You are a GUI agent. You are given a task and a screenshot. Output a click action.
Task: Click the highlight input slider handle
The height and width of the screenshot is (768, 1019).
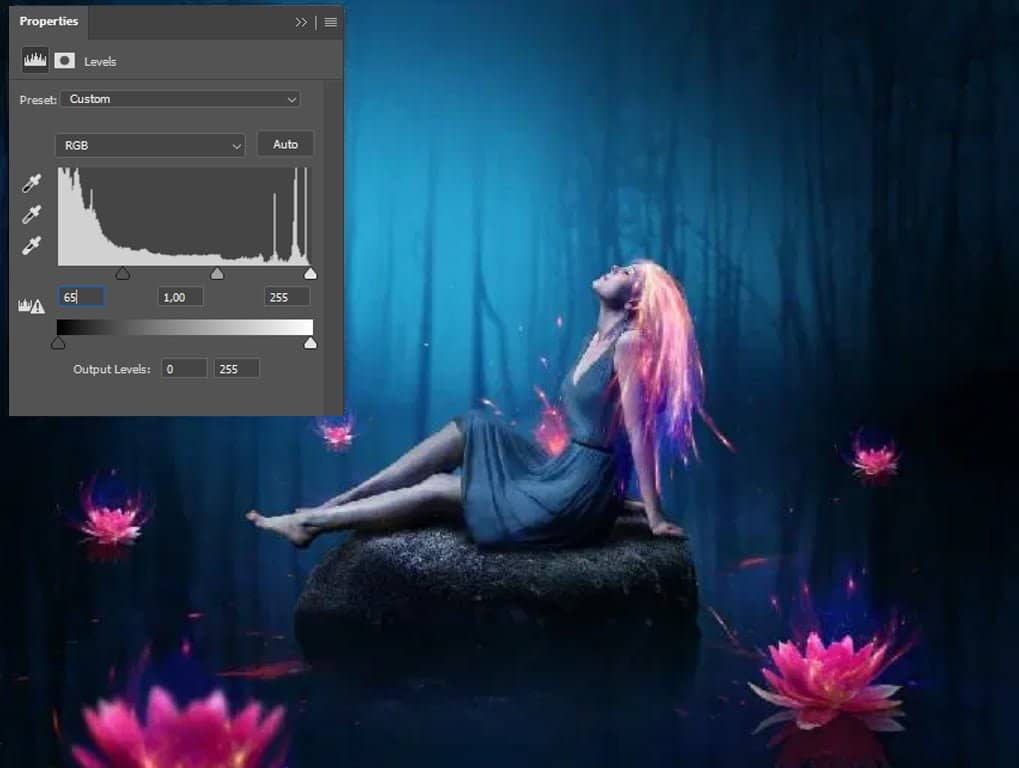click(x=310, y=273)
